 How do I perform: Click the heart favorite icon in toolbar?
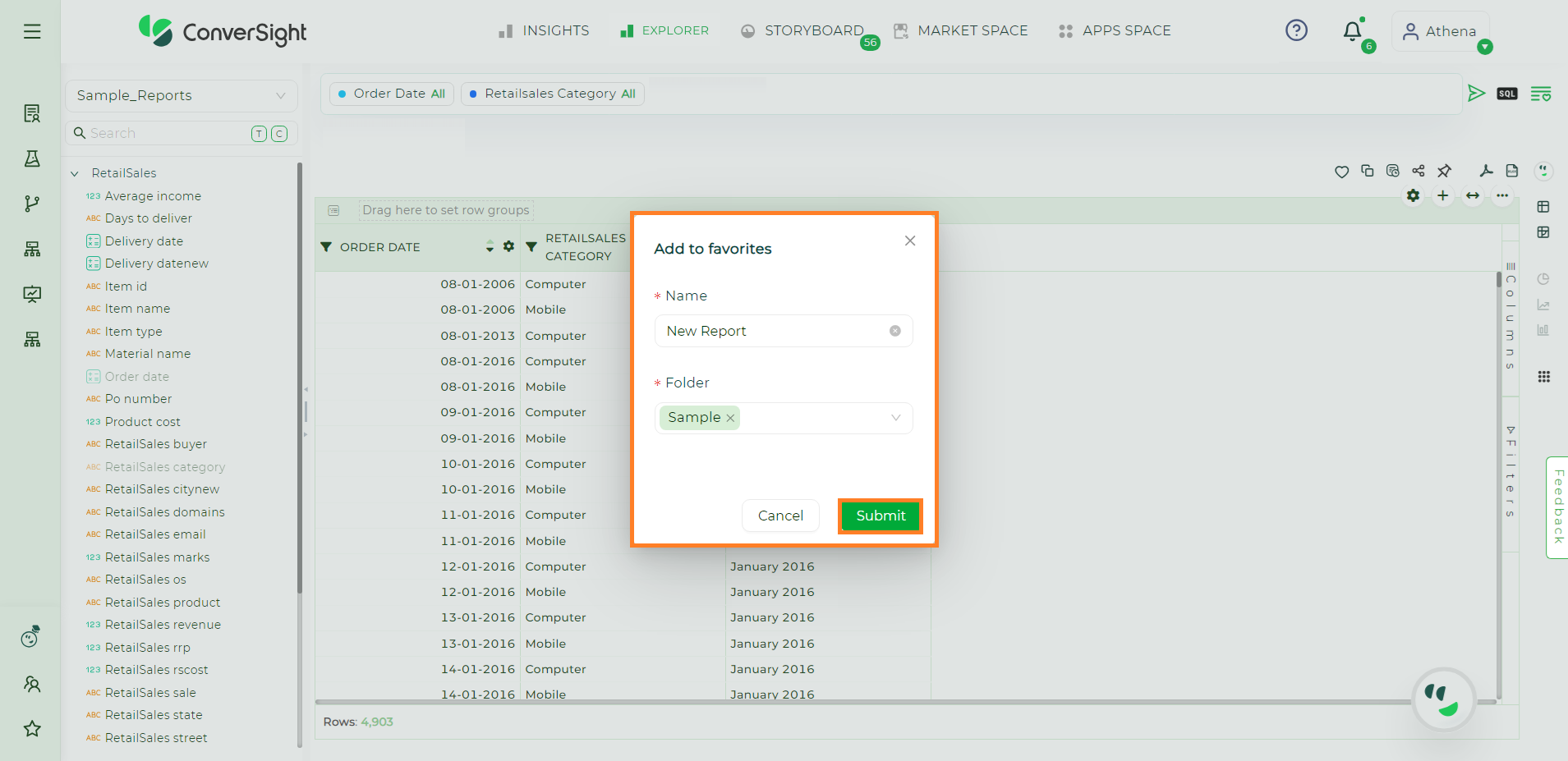tap(1341, 172)
